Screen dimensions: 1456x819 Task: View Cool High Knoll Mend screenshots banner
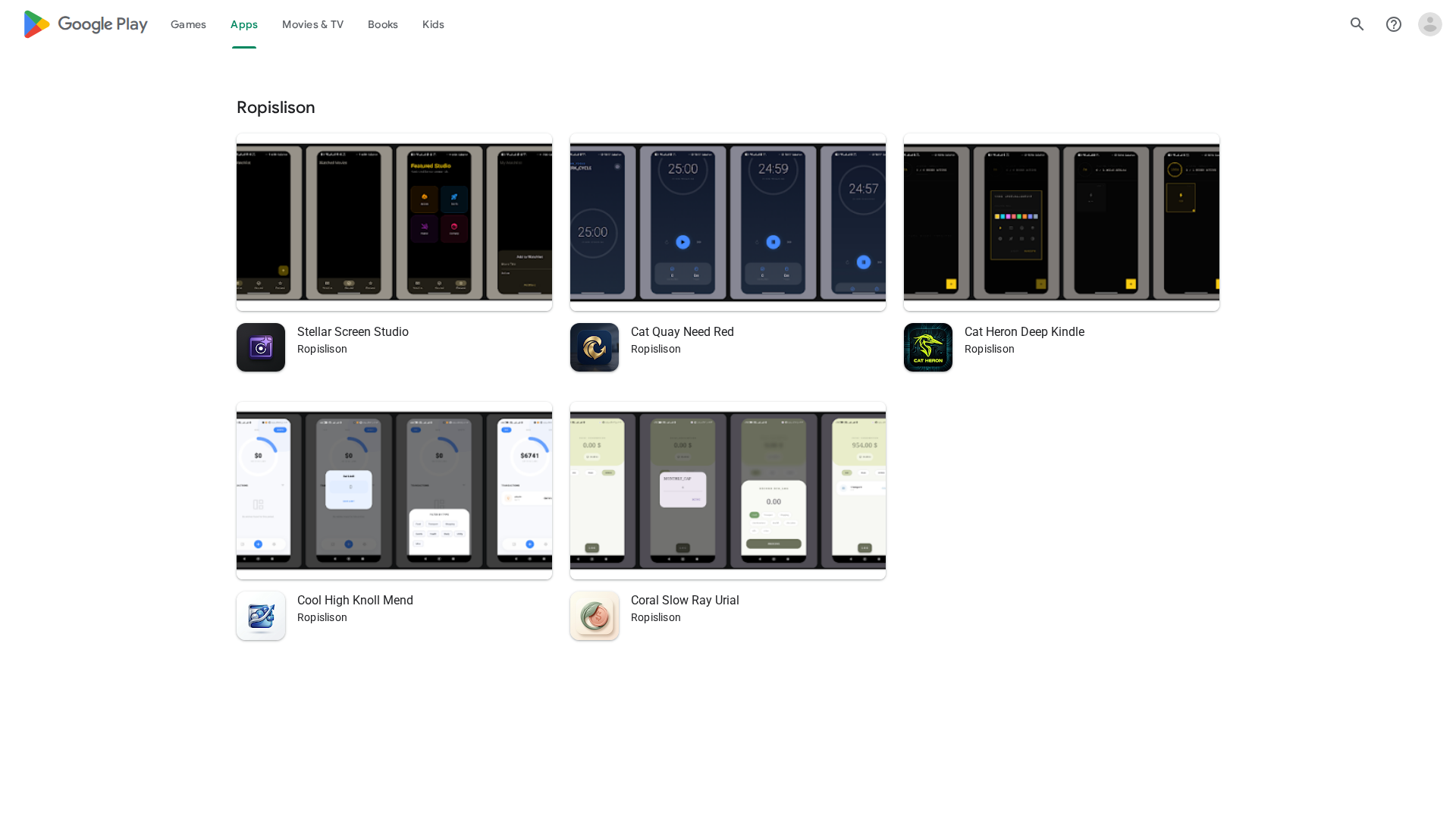coord(394,491)
